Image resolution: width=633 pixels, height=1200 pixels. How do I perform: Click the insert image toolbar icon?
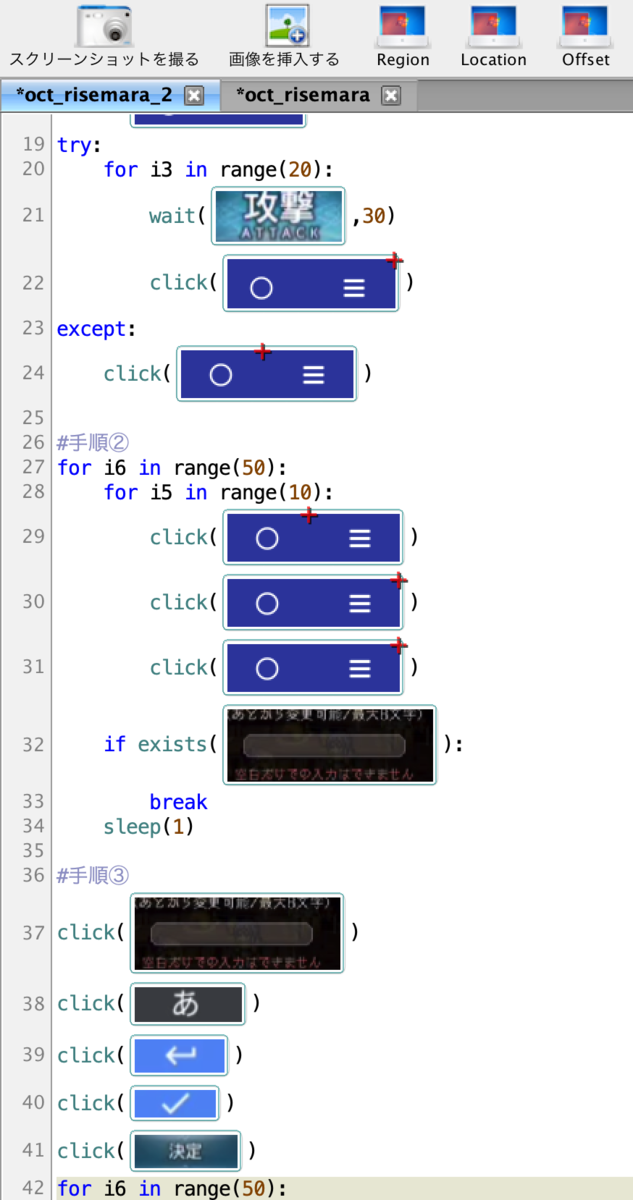pos(285,25)
